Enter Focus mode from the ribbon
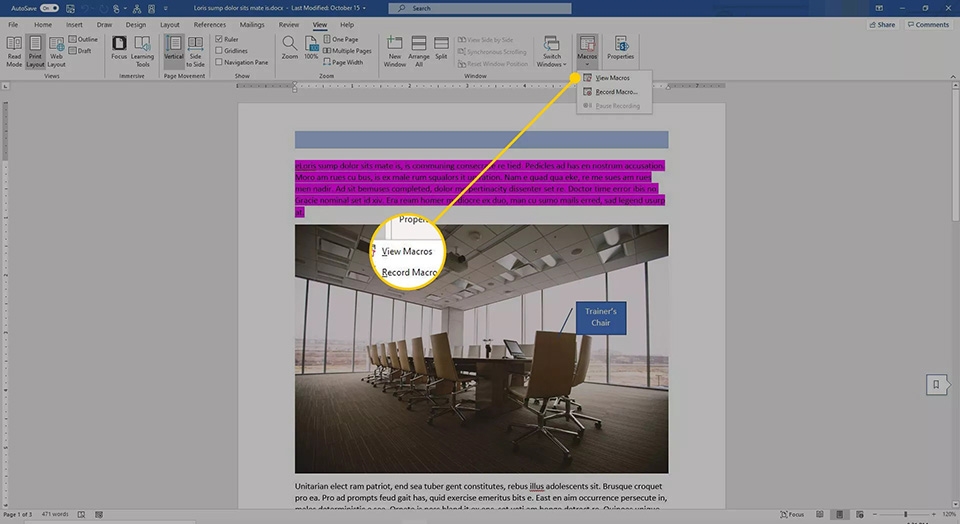 pyautogui.click(x=119, y=48)
